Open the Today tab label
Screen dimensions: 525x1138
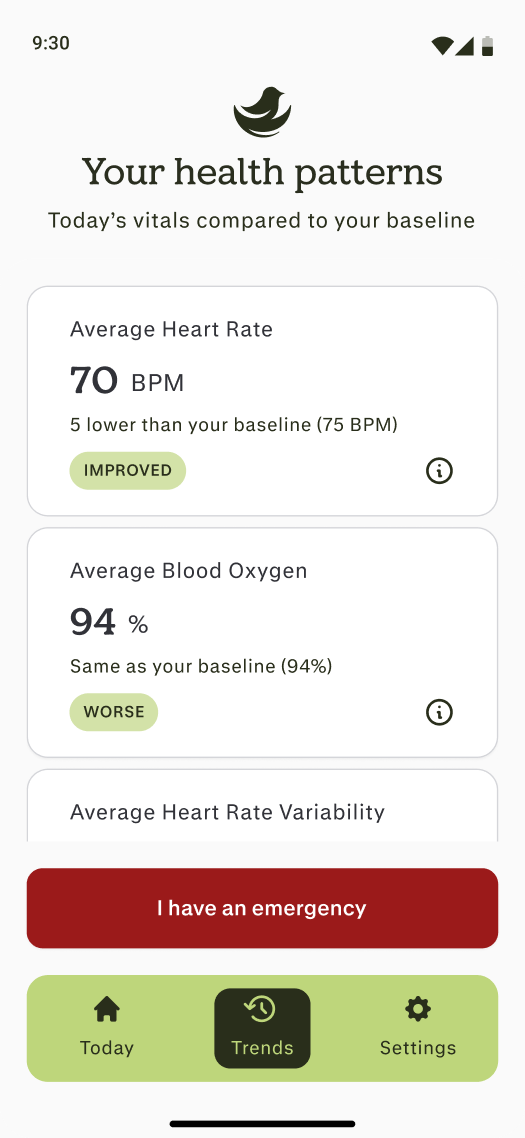click(x=107, y=1047)
